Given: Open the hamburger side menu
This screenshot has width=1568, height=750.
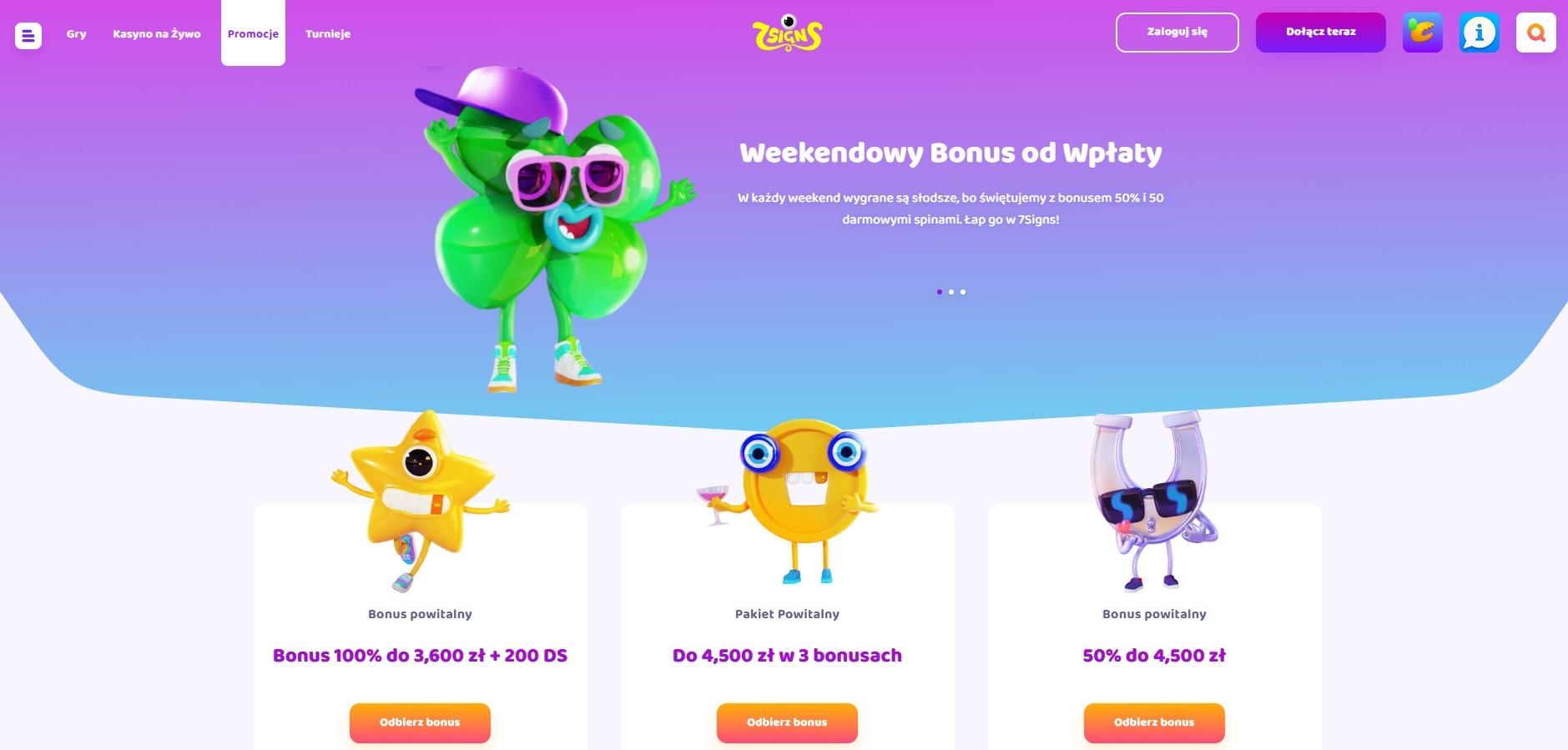Looking at the screenshot, I should (x=28, y=35).
